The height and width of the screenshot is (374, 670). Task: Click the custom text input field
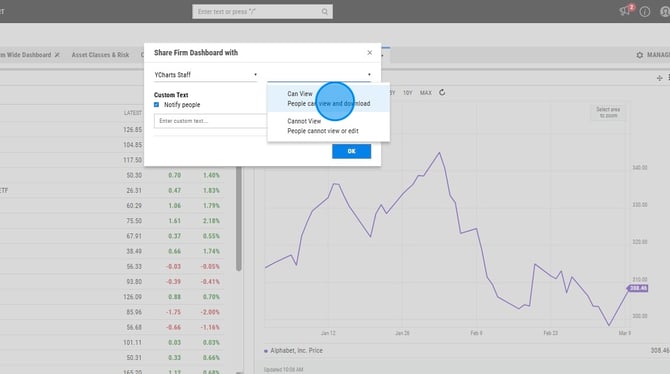(210, 121)
